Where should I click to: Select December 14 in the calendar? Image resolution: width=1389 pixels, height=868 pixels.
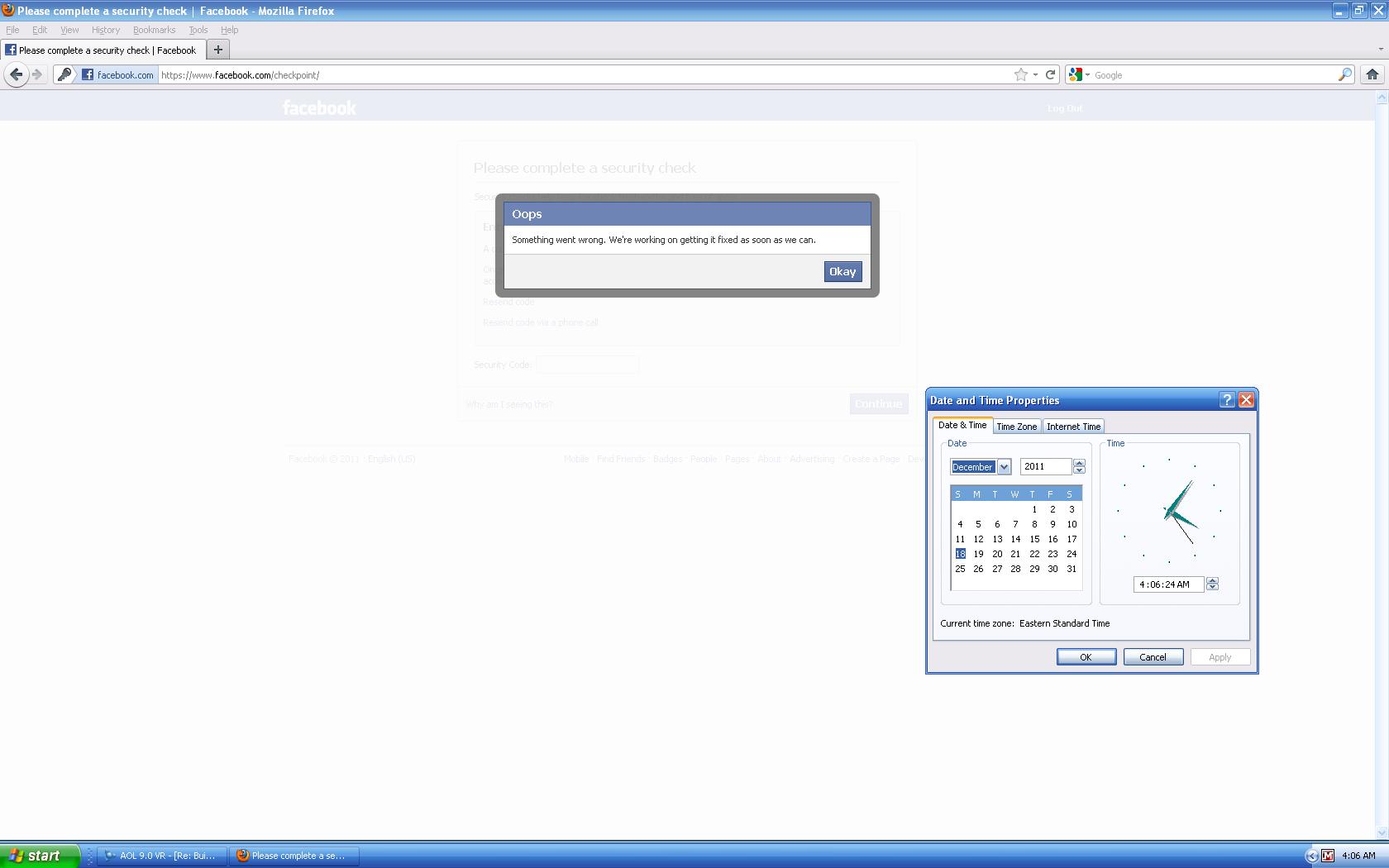pyautogui.click(x=1015, y=539)
